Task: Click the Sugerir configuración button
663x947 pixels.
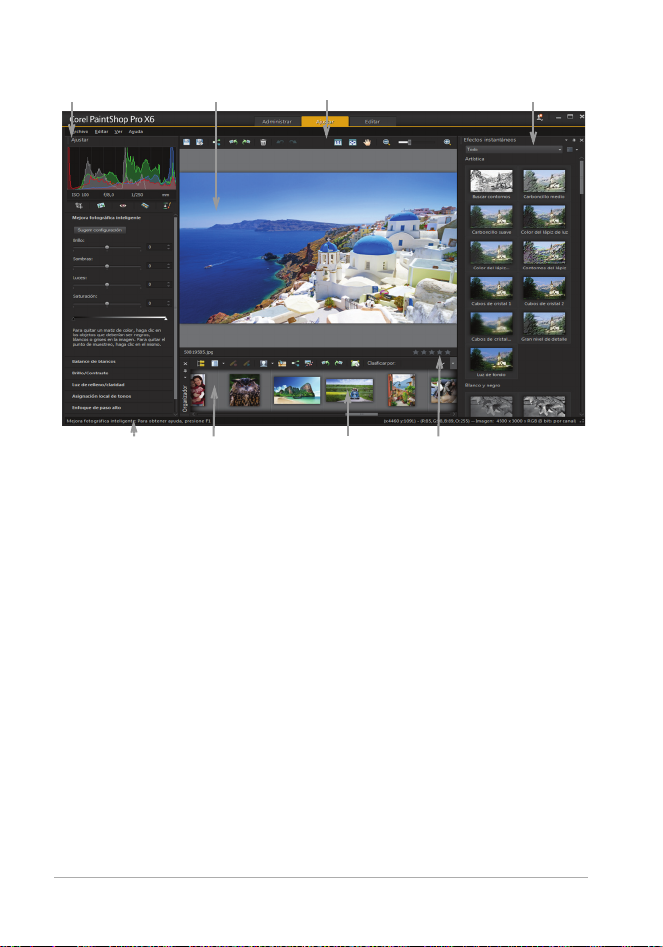Action: [100, 230]
